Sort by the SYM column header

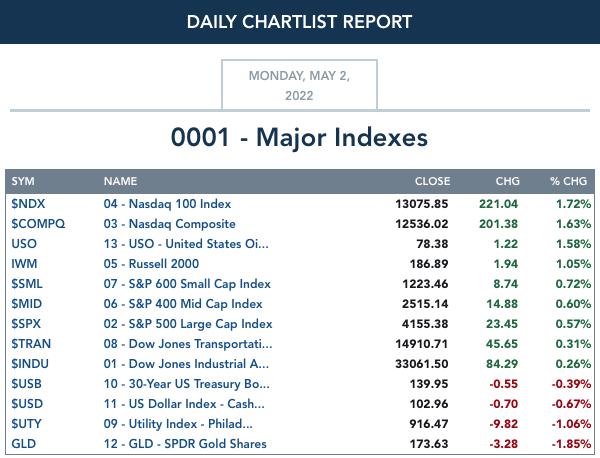[x=23, y=181]
